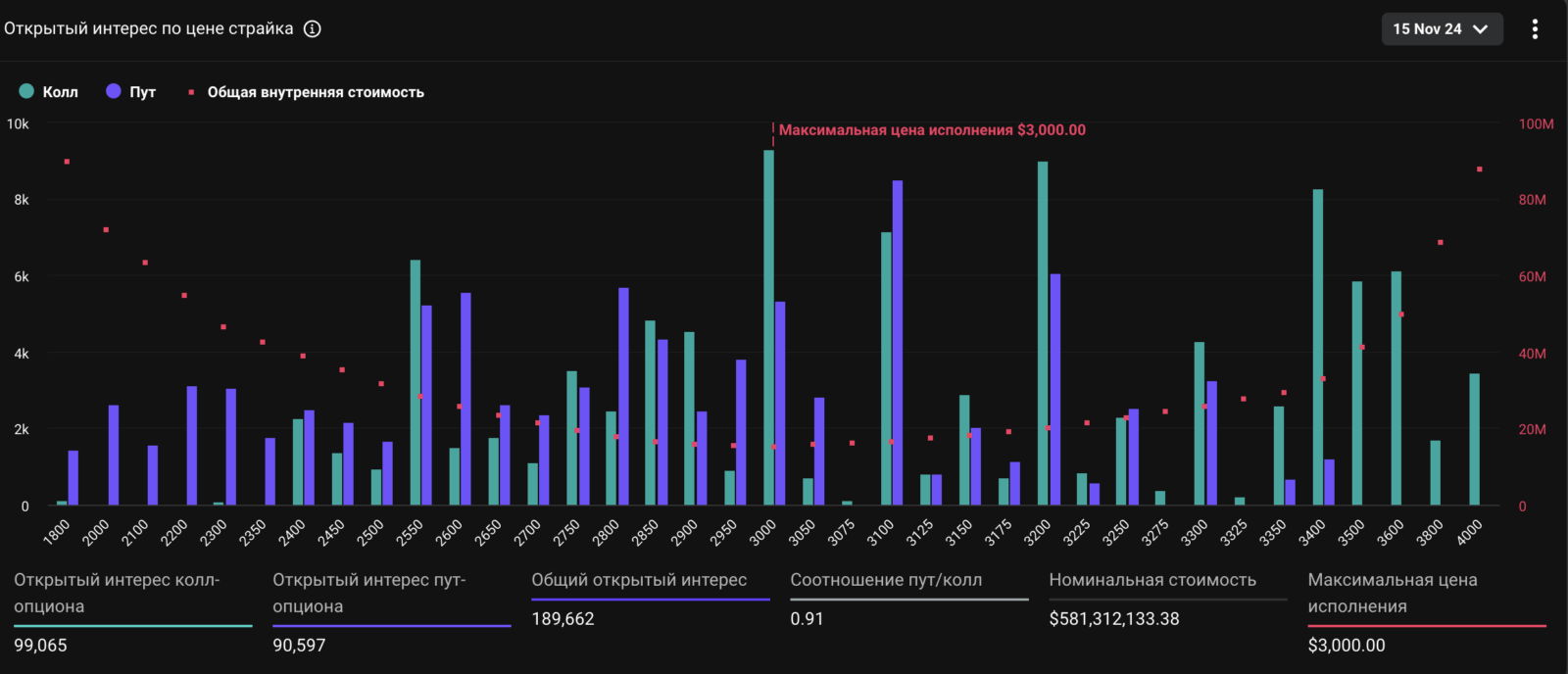Select the Соотношение пут/колл tab
The image size is (1568, 674).
(908, 600)
